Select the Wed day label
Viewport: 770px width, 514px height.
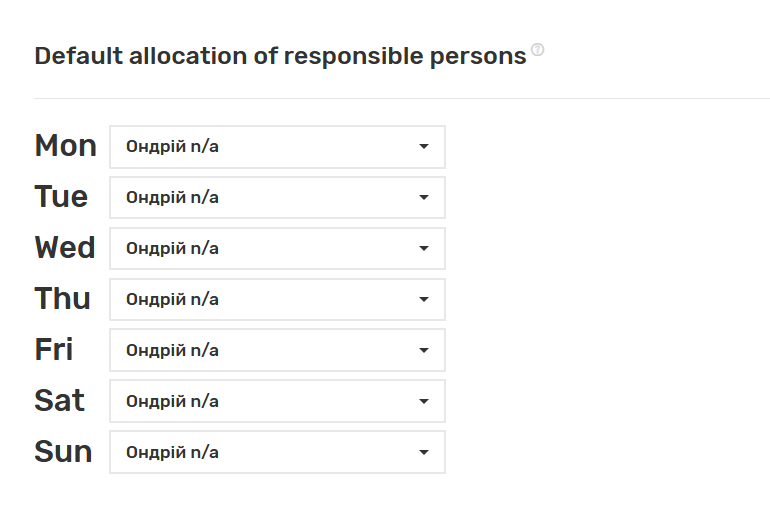tap(65, 248)
